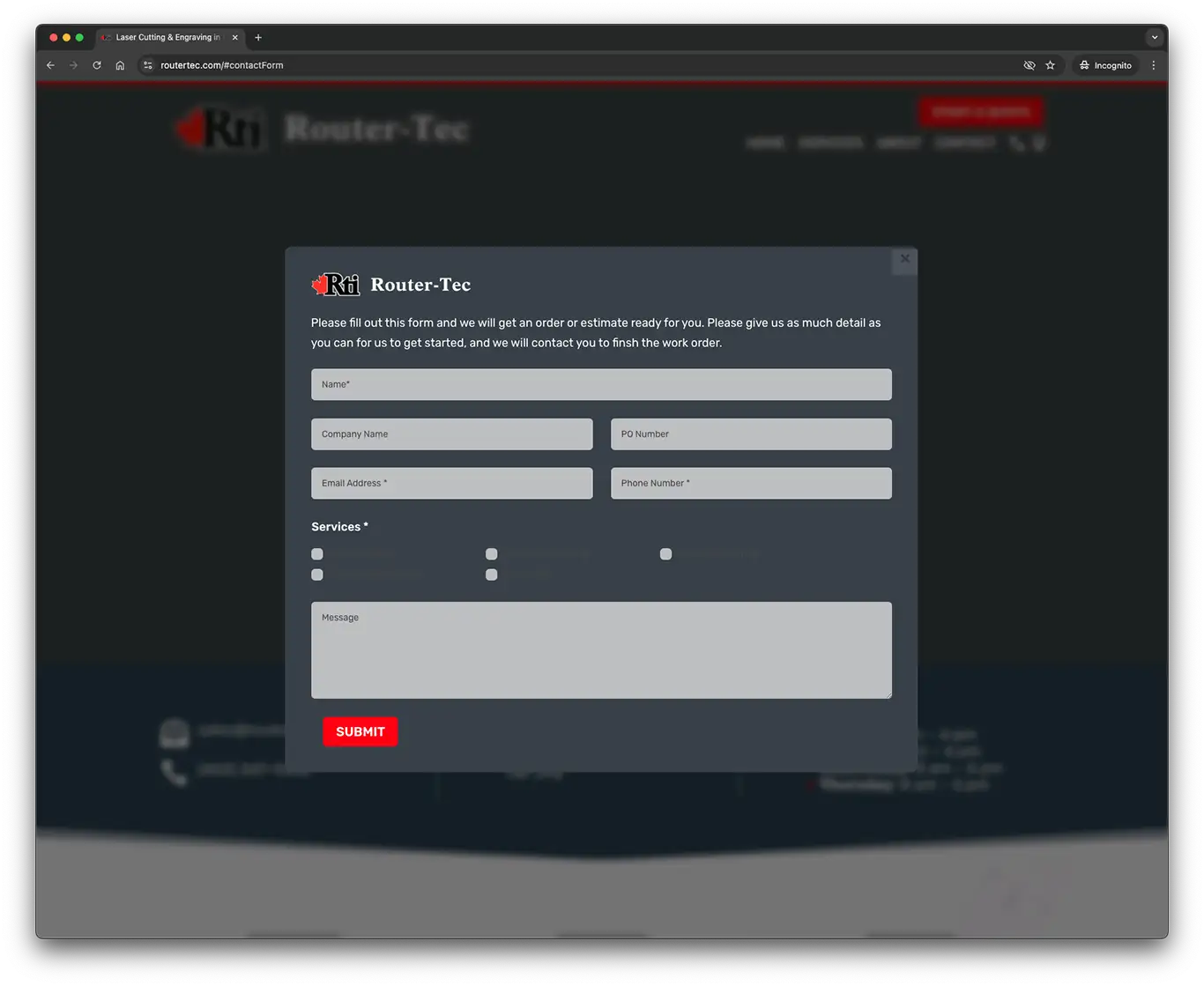View site information icon in address bar
The height and width of the screenshot is (986, 1204).
point(148,65)
